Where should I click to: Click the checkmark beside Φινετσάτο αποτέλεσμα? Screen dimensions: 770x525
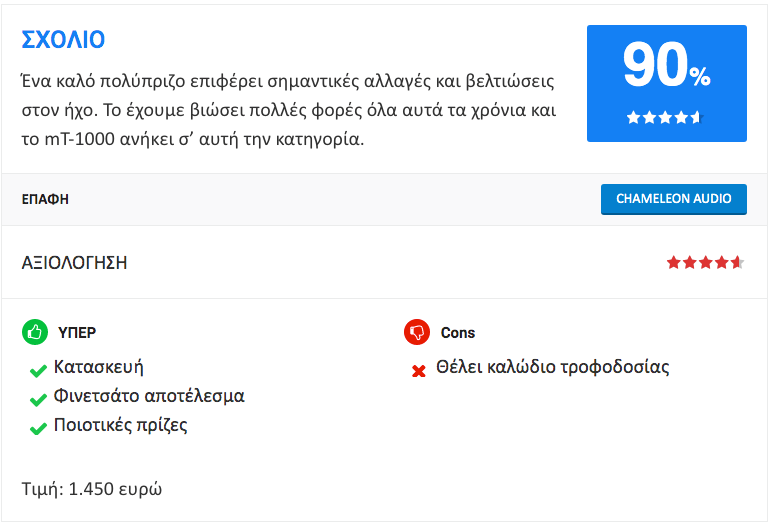point(38,400)
